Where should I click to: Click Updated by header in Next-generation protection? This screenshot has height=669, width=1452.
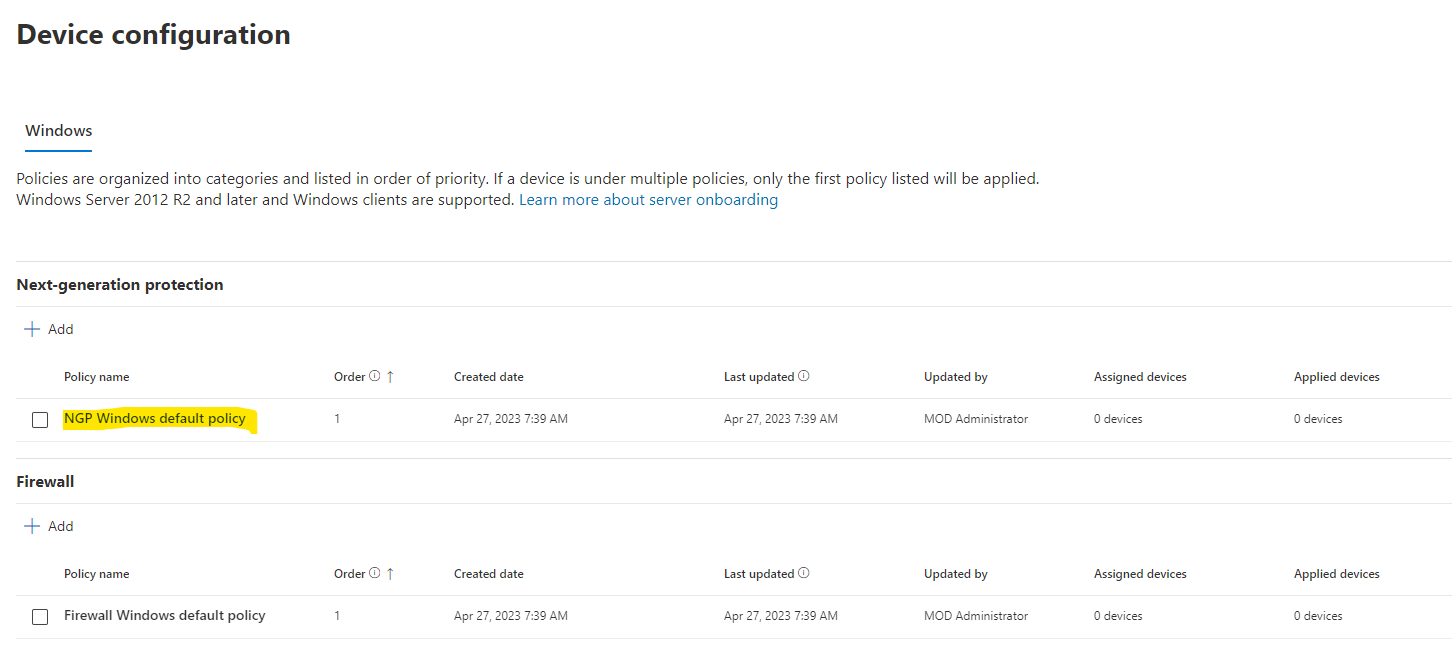(956, 377)
